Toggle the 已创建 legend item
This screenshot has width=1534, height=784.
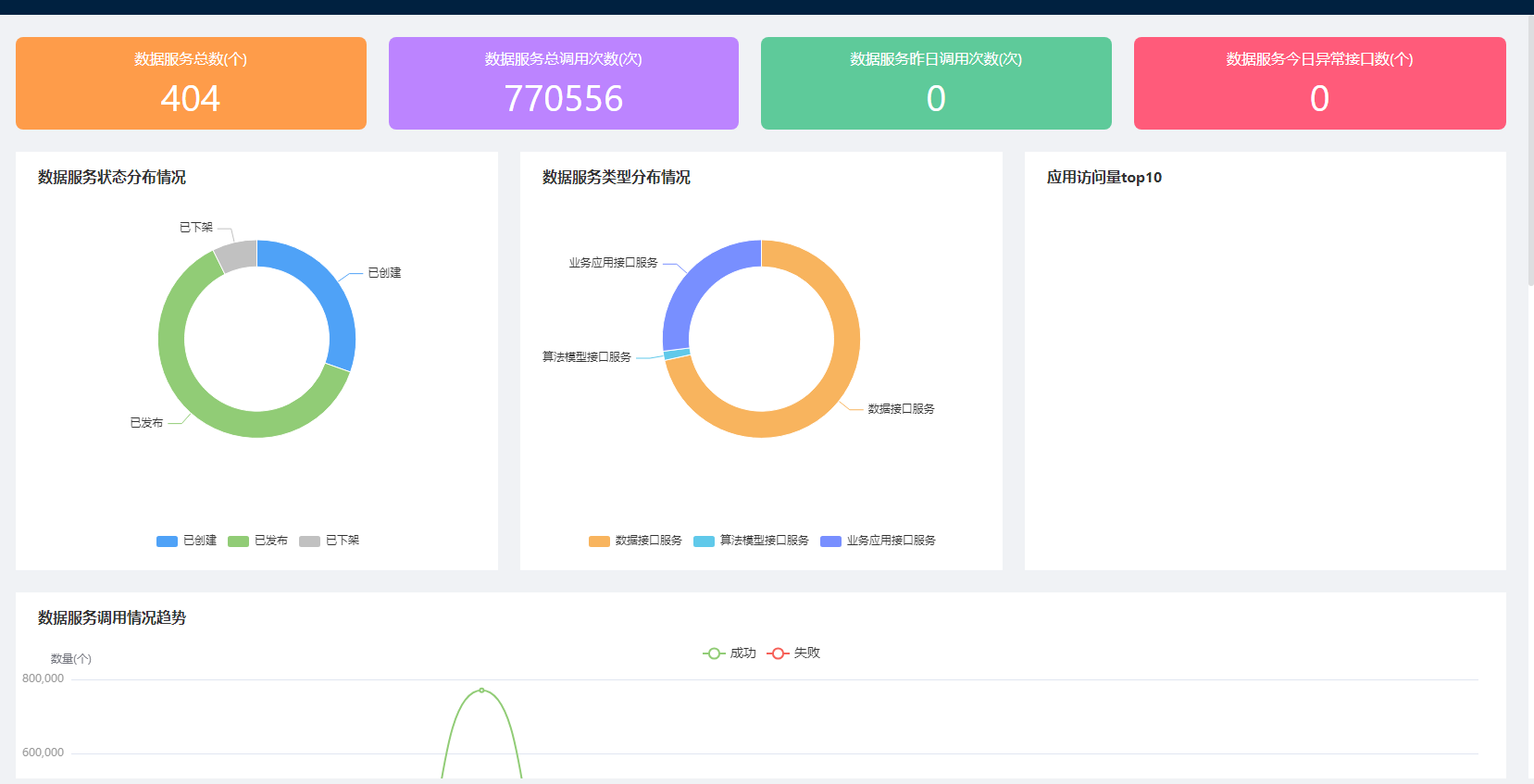pyautogui.click(x=186, y=541)
